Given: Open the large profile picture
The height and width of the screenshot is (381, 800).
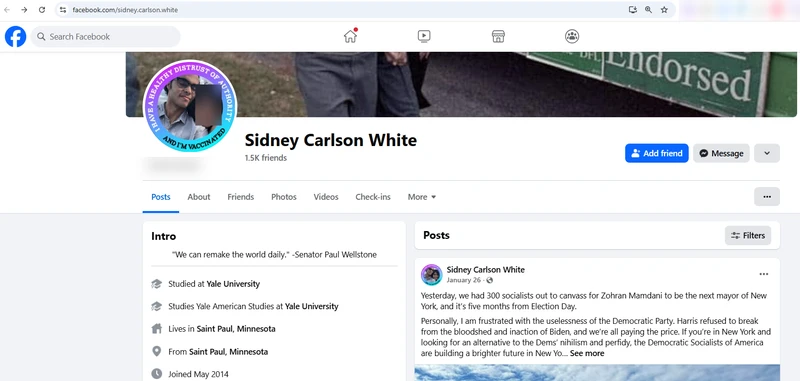Looking at the screenshot, I should point(190,106).
